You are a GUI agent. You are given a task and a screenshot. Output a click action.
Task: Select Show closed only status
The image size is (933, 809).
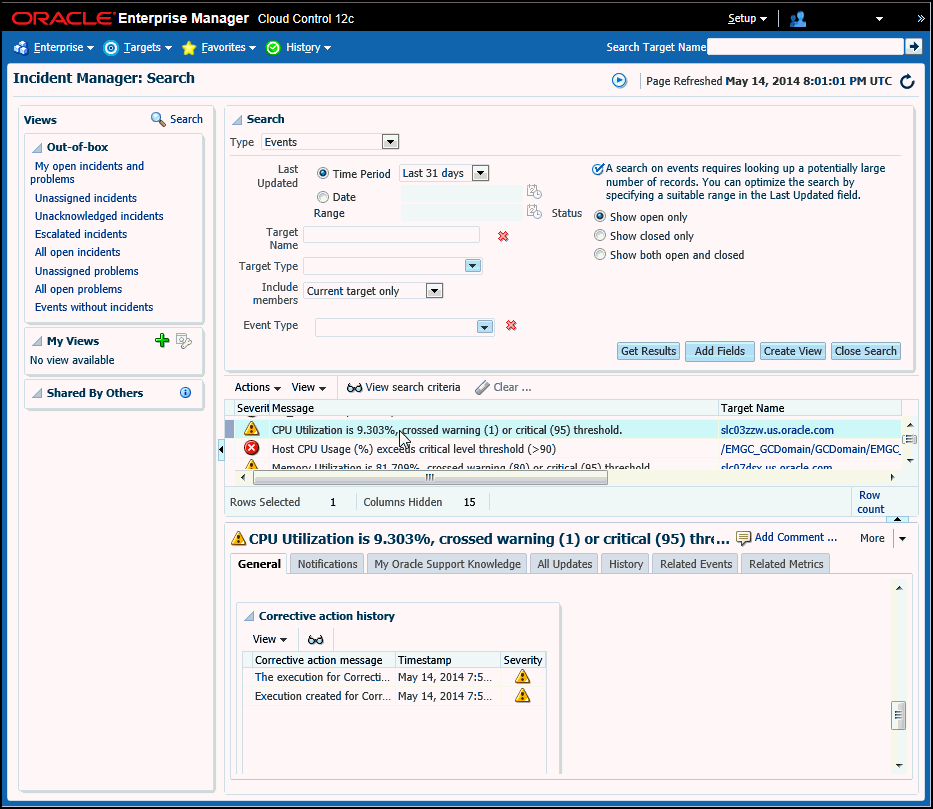click(600, 236)
